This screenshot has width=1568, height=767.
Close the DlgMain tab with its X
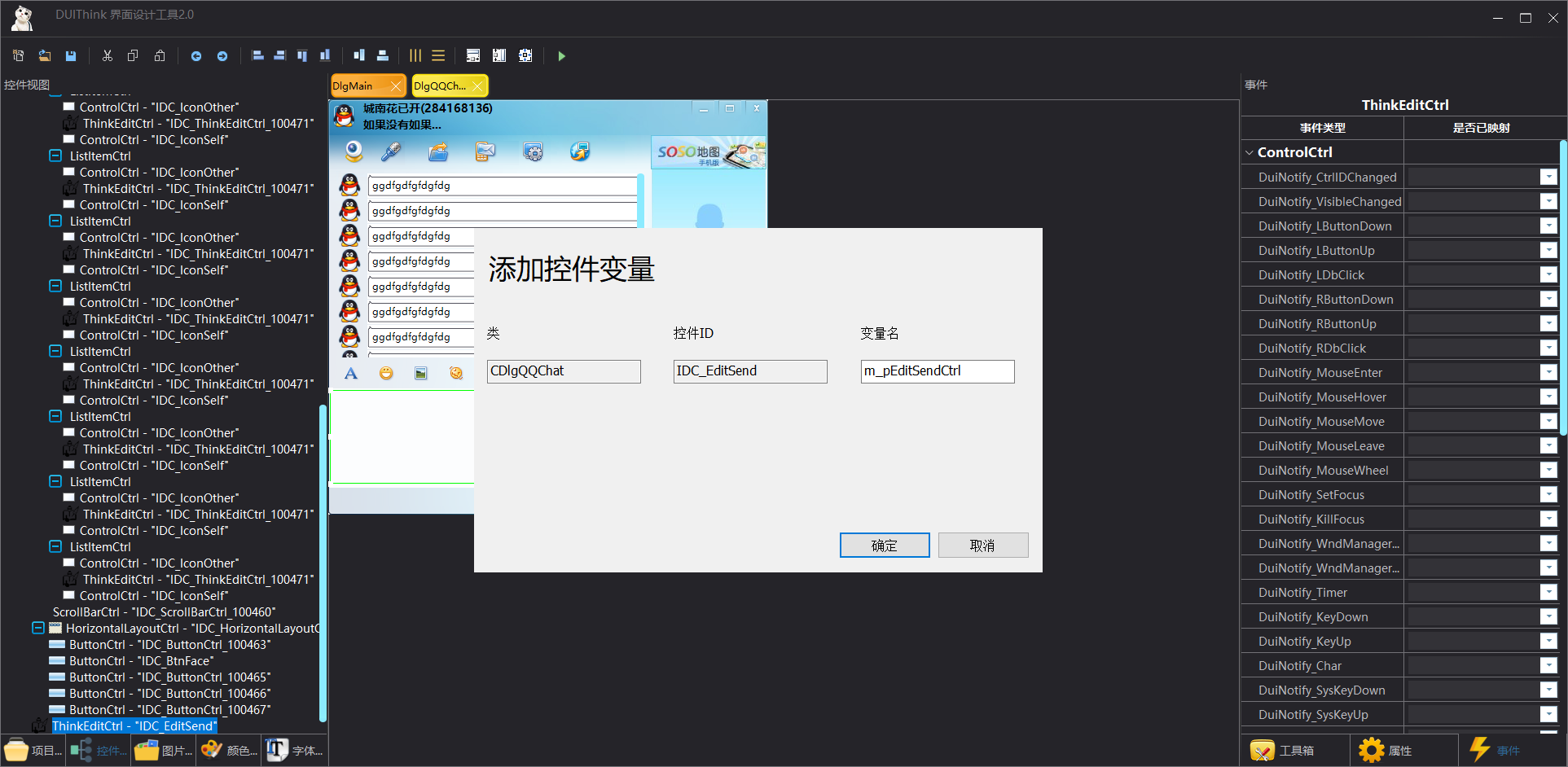[396, 86]
